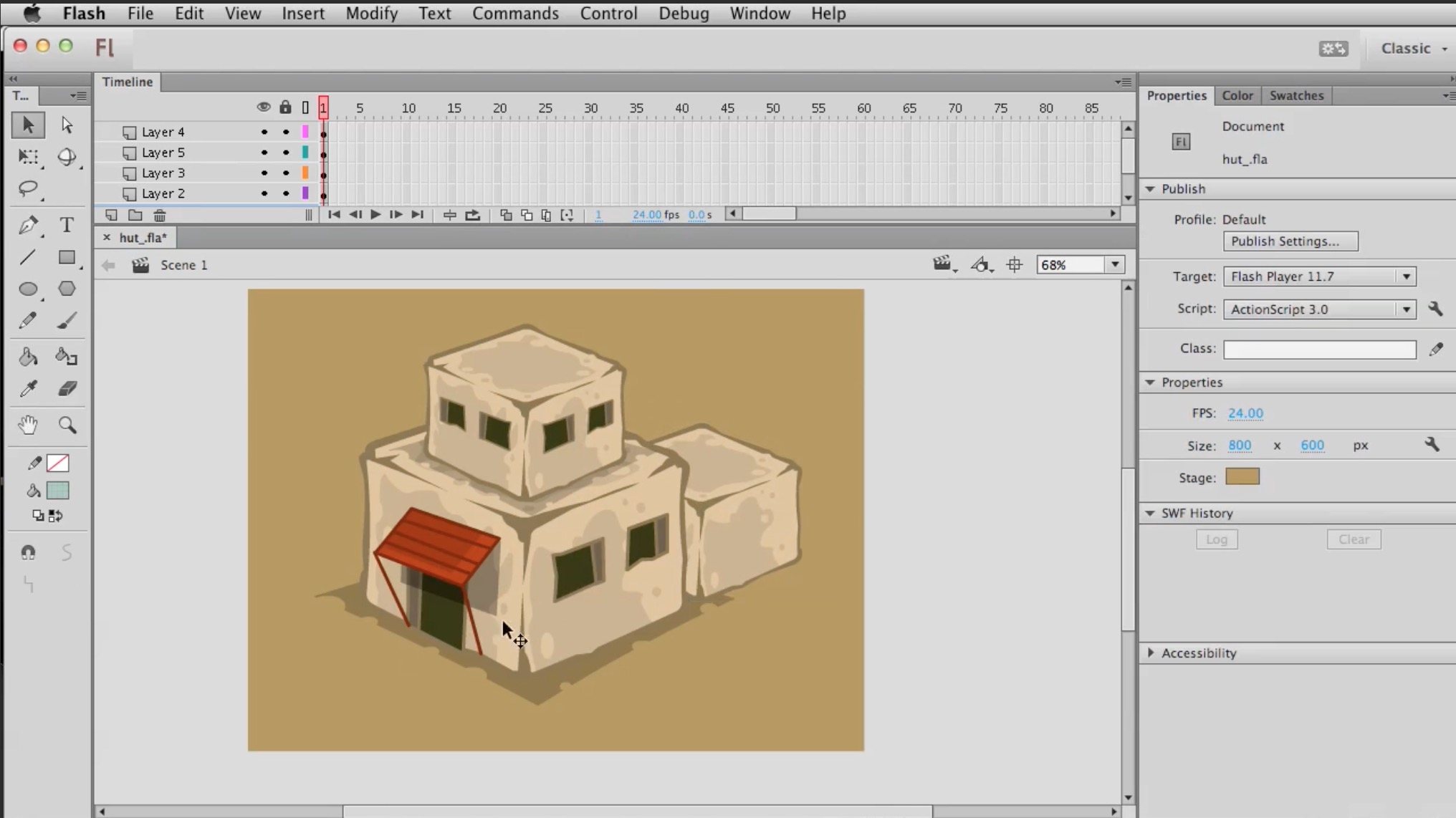Open the Stage color swatch
Viewport: 1456px width, 818px height.
point(1242,477)
